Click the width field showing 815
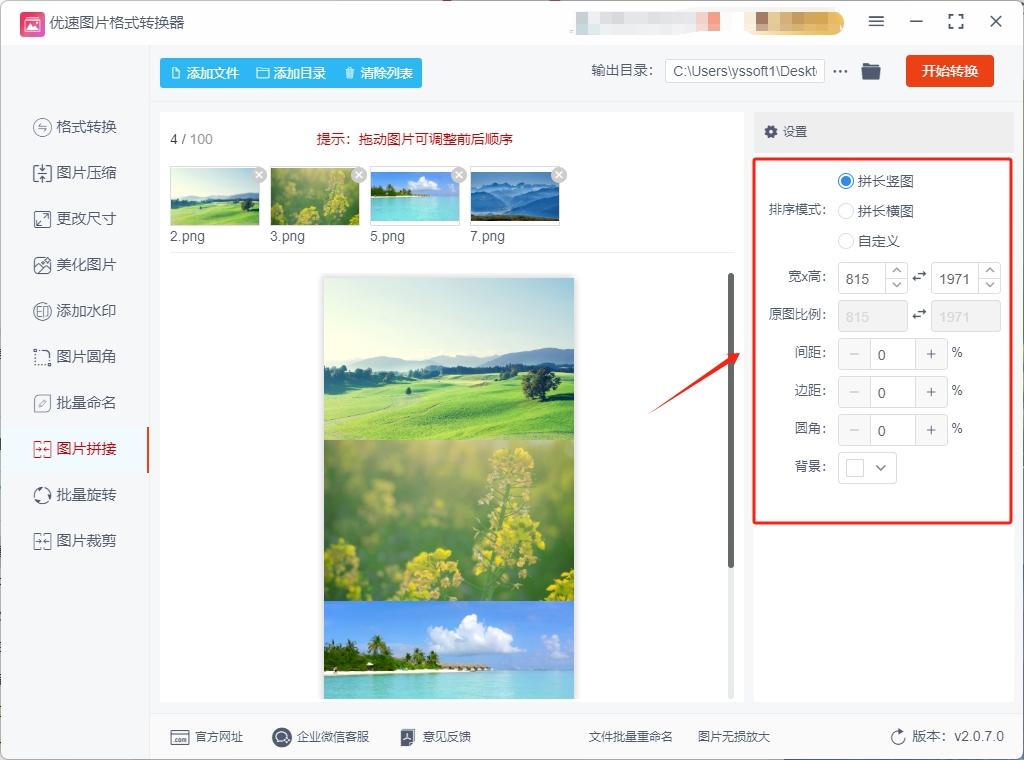This screenshot has height=760, width=1024. (x=862, y=279)
